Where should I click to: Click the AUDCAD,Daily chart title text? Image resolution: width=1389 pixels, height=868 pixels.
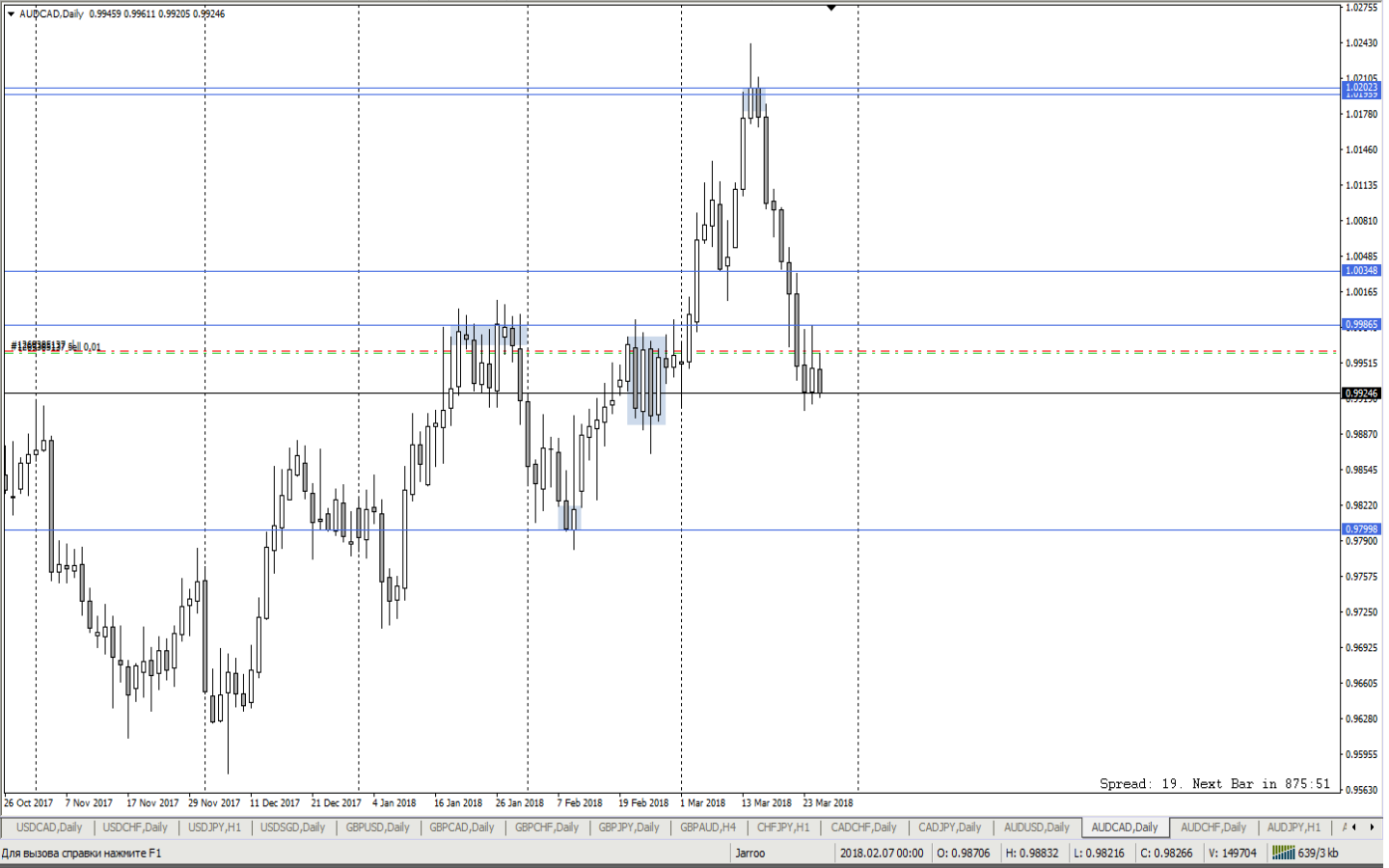(52, 14)
